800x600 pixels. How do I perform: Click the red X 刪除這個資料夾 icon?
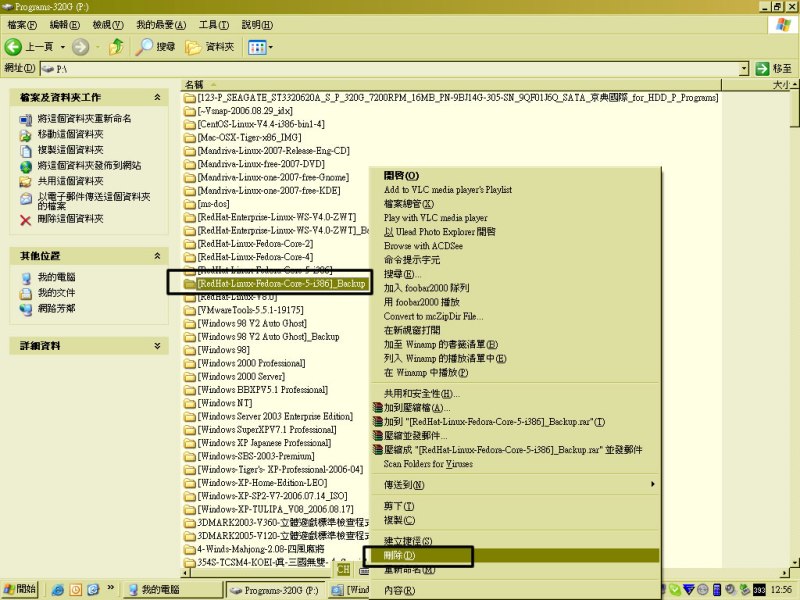coord(26,220)
